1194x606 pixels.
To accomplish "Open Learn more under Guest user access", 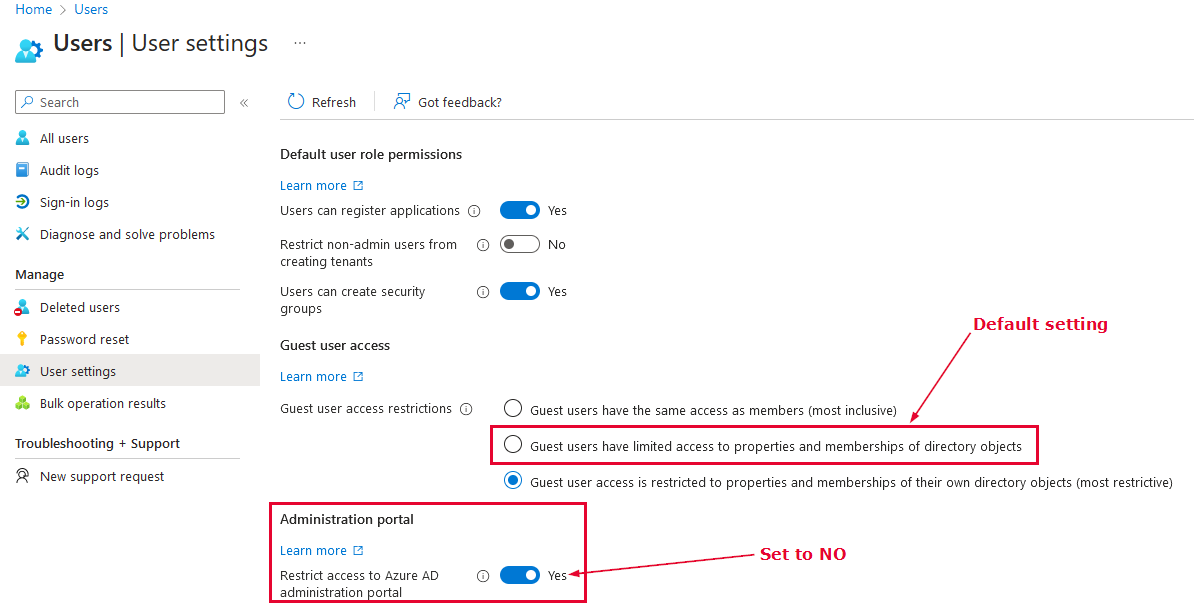I will pos(313,376).
